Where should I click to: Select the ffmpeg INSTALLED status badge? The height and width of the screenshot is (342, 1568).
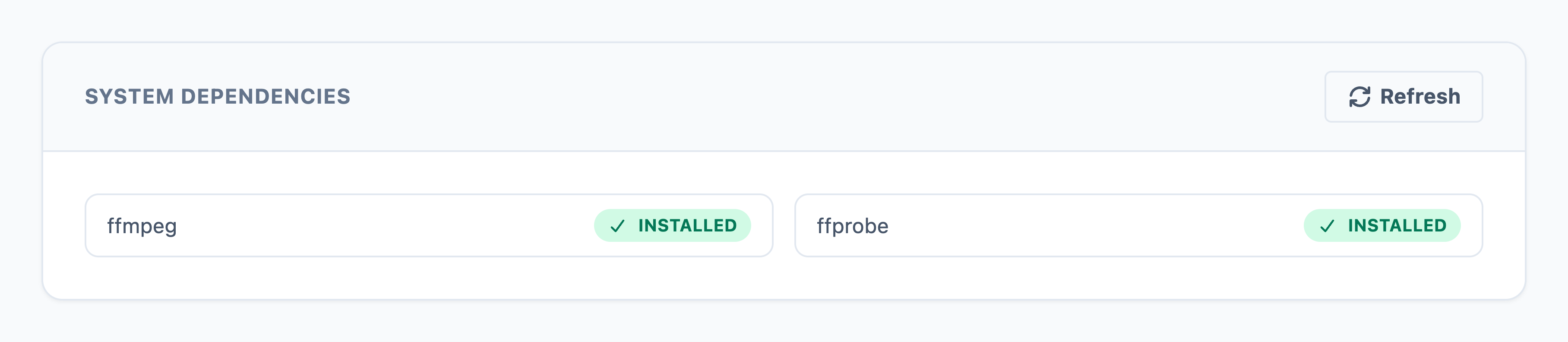pos(672,226)
